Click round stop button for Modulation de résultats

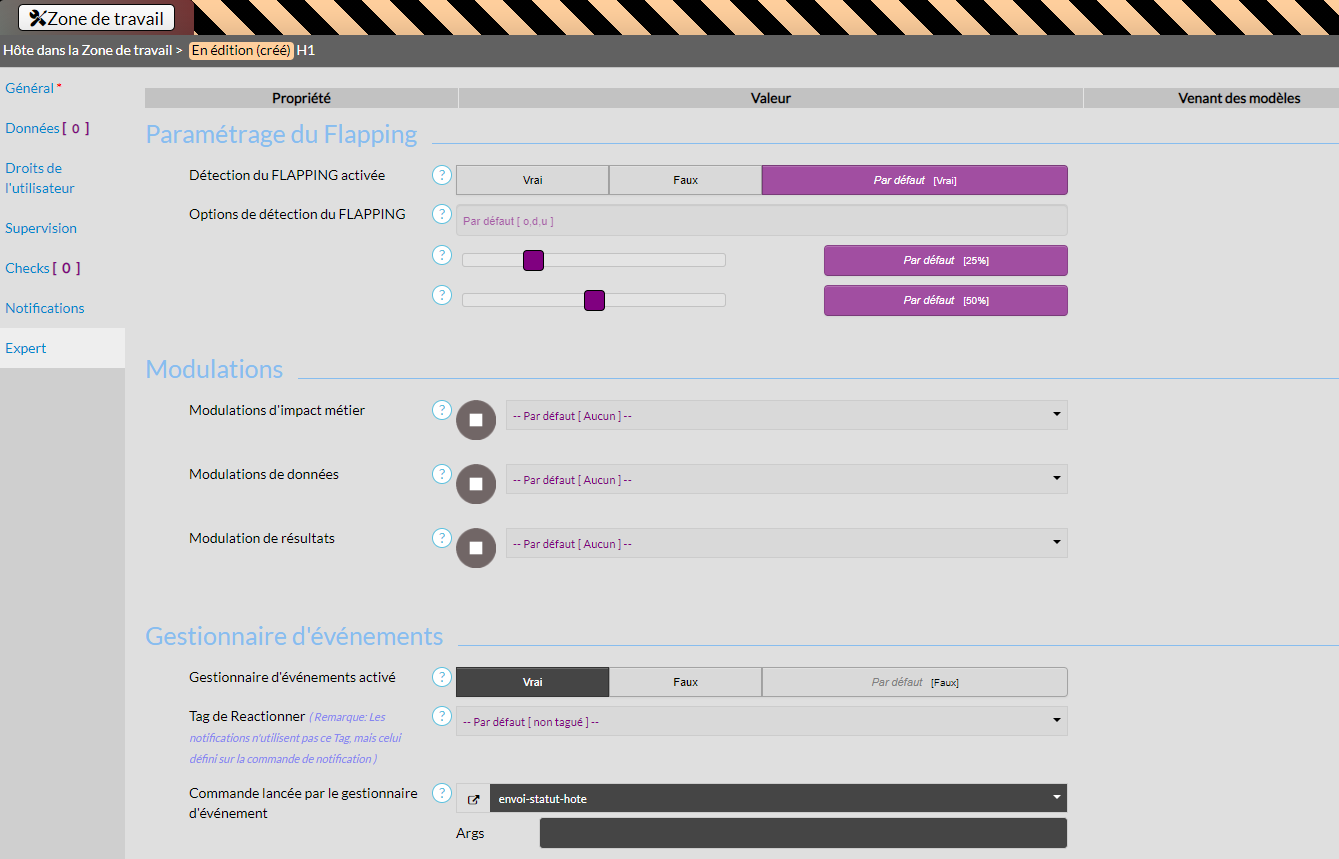click(x=476, y=548)
